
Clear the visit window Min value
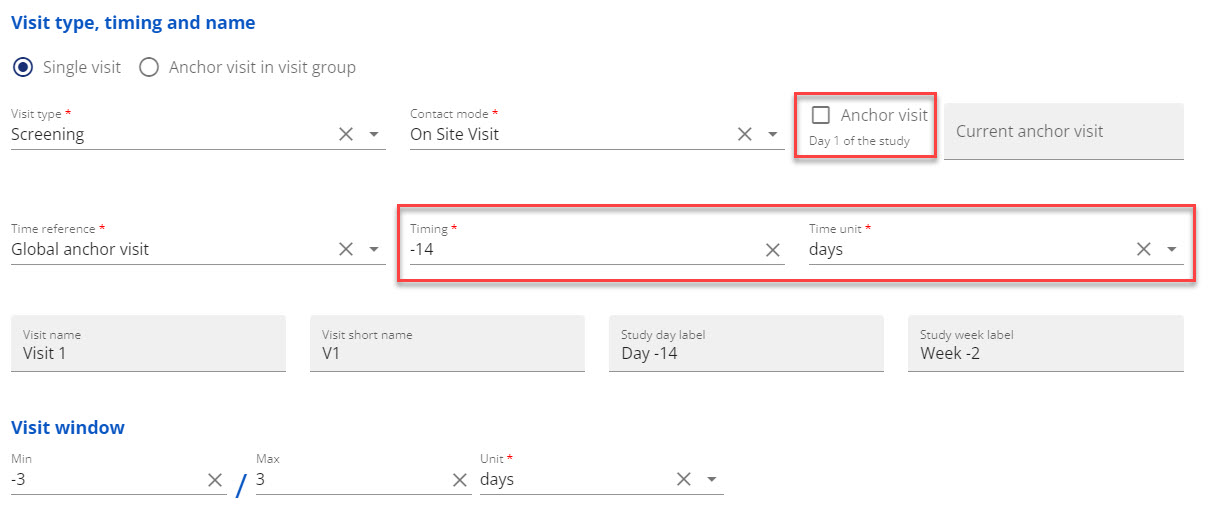coord(215,480)
